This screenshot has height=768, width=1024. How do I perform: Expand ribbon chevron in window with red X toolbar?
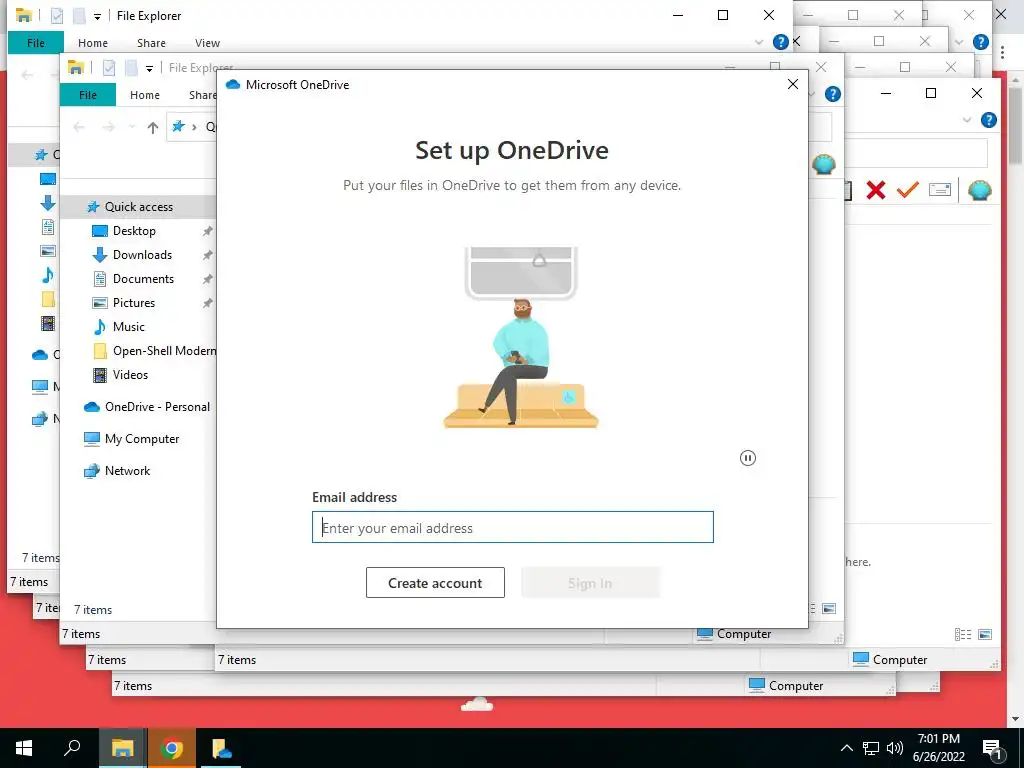pos(967,120)
